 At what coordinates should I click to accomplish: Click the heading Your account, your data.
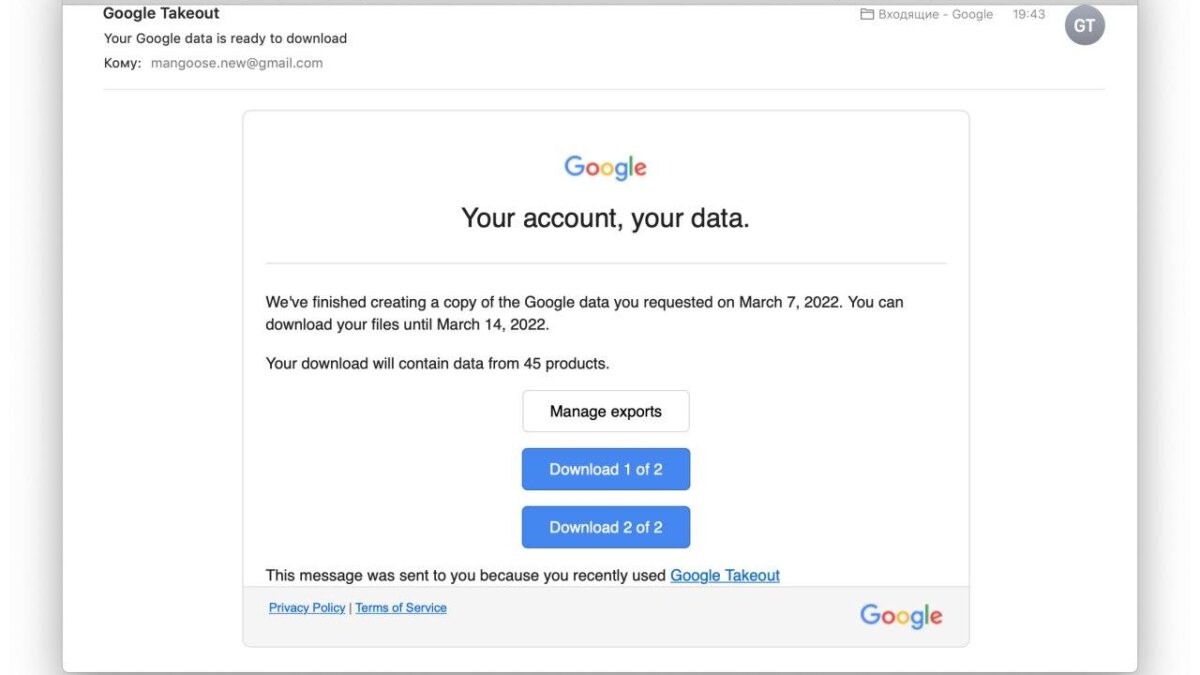point(605,218)
